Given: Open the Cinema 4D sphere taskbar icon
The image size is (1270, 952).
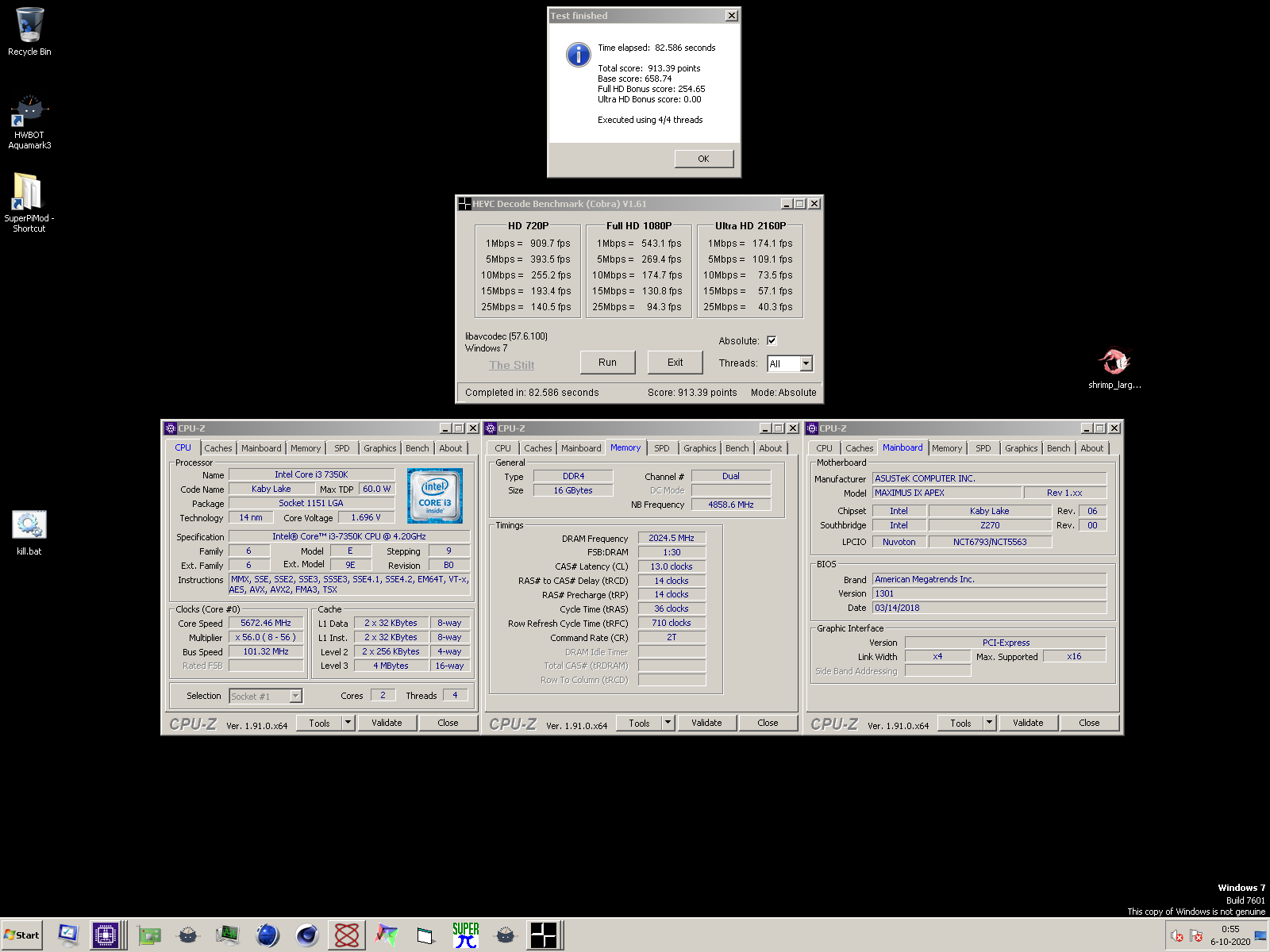Looking at the screenshot, I should pyautogui.click(x=307, y=935).
